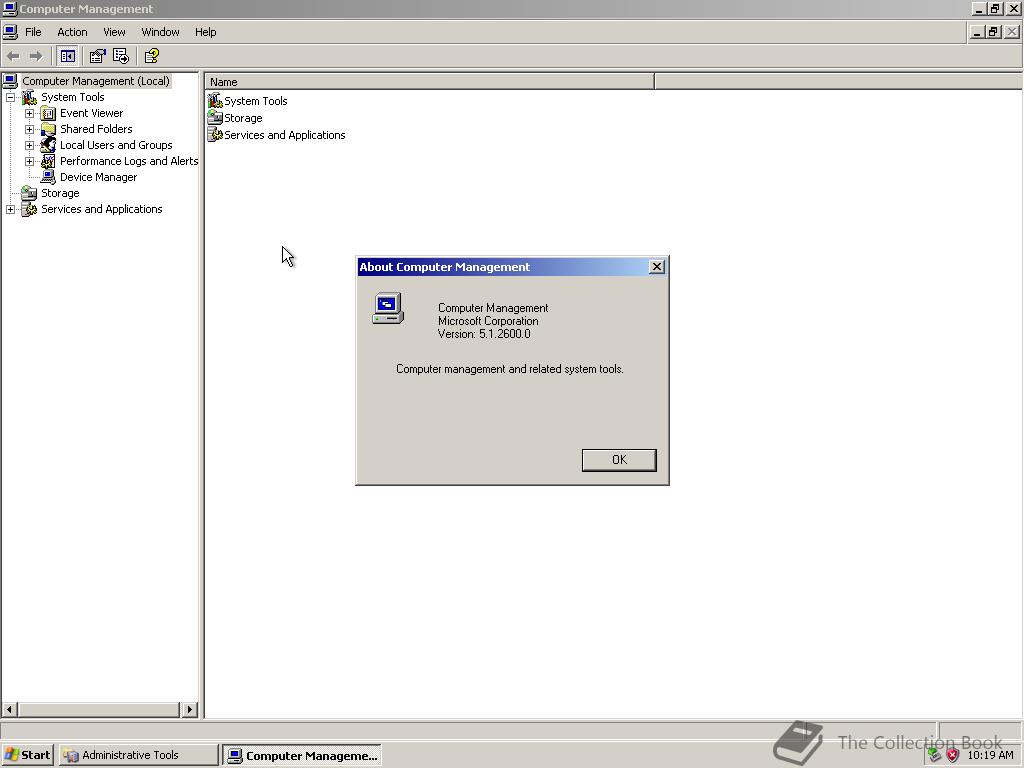Click the Back arrow toolbar button
Image resolution: width=1024 pixels, height=768 pixels.
click(13, 56)
